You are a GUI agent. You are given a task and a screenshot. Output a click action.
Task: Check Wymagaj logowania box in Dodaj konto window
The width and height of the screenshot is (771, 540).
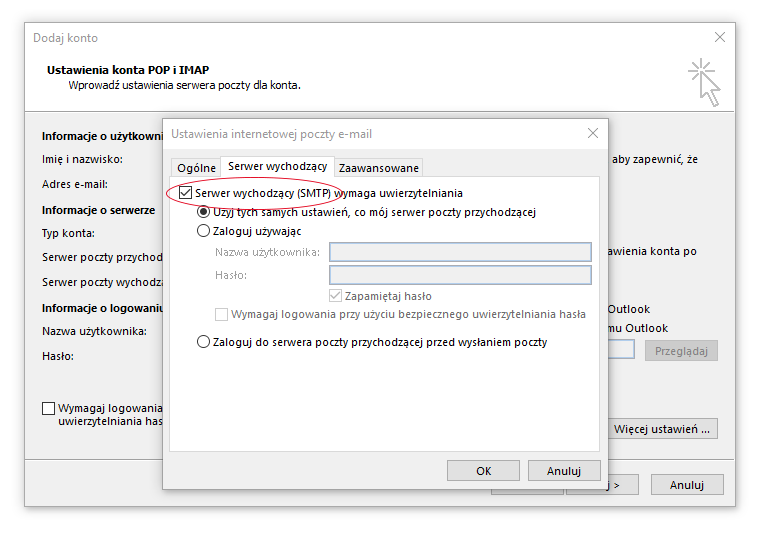tap(49, 408)
